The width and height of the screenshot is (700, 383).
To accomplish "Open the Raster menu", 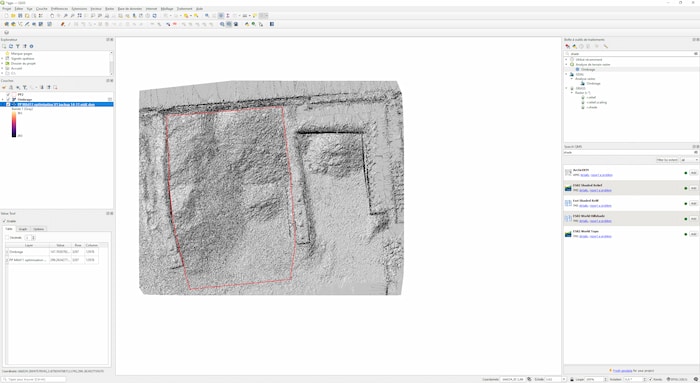I will pyautogui.click(x=109, y=8).
